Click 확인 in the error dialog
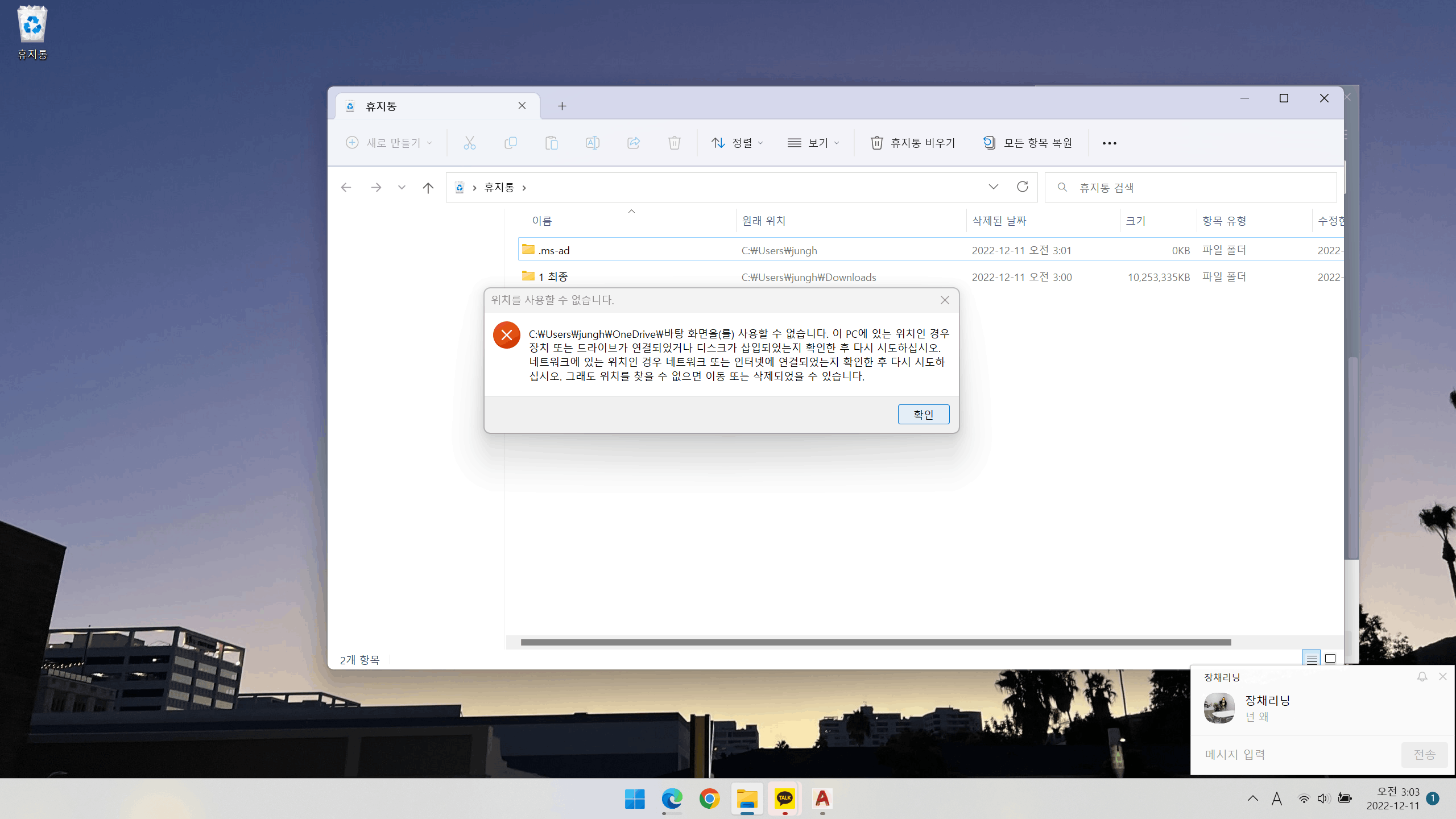This screenshot has width=1456, height=819. 924,415
